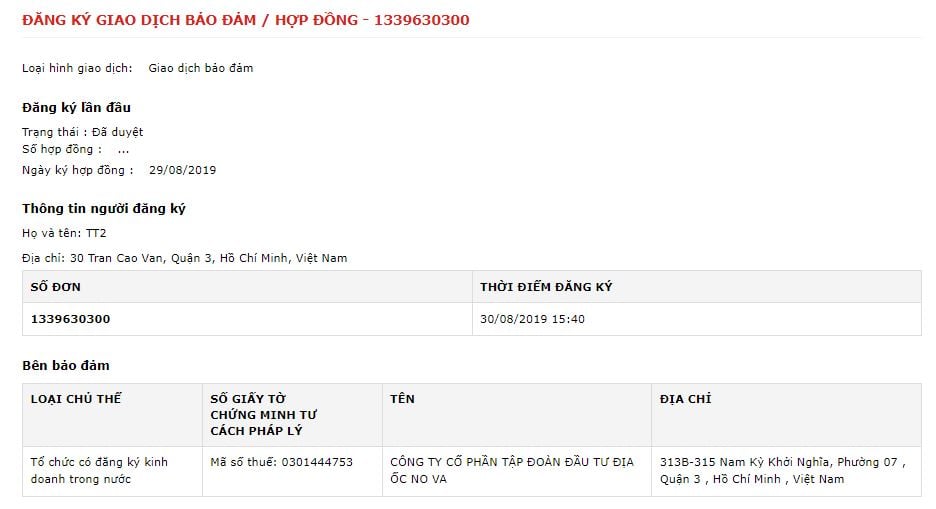Click the "Số hợp đồng" line
Image resolution: width=936 pixels, height=509 pixels.
pyautogui.click(x=75, y=149)
